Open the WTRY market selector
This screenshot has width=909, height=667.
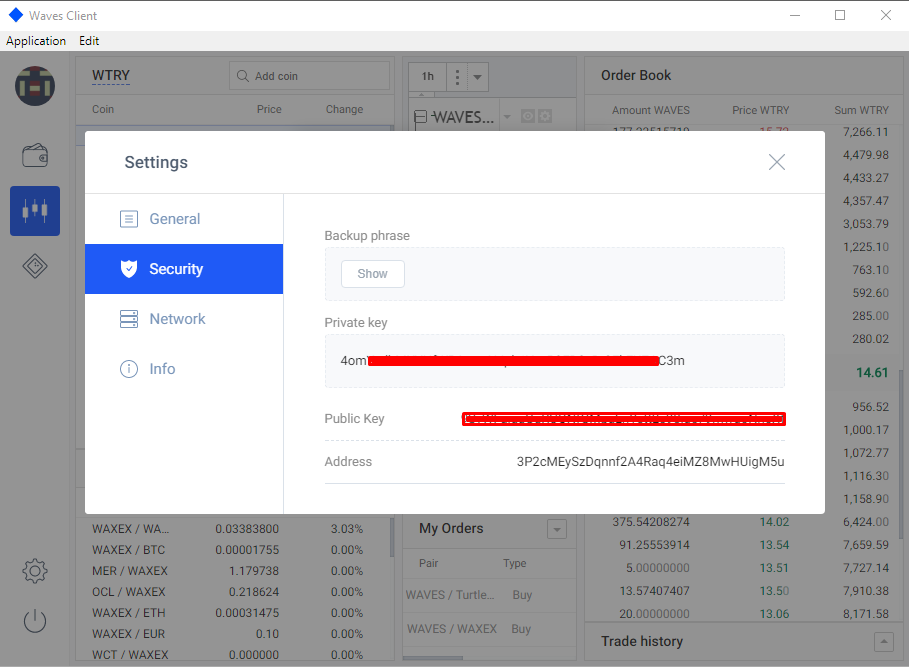(x=111, y=76)
